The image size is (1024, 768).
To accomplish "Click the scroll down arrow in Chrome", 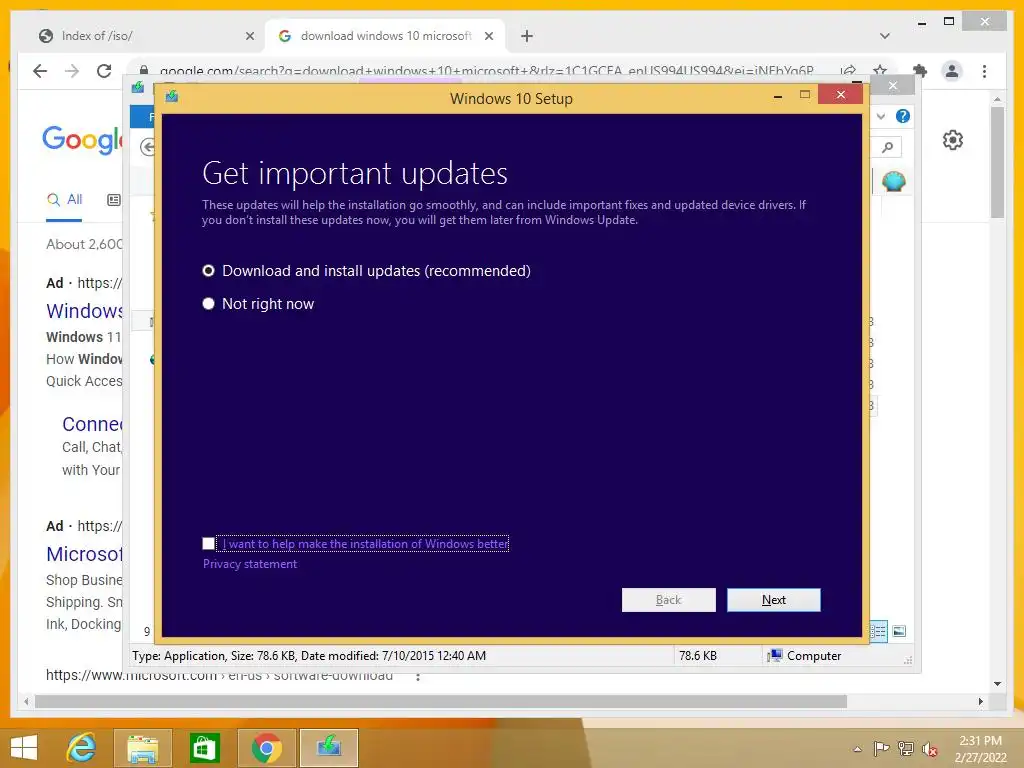I will tap(997, 684).
